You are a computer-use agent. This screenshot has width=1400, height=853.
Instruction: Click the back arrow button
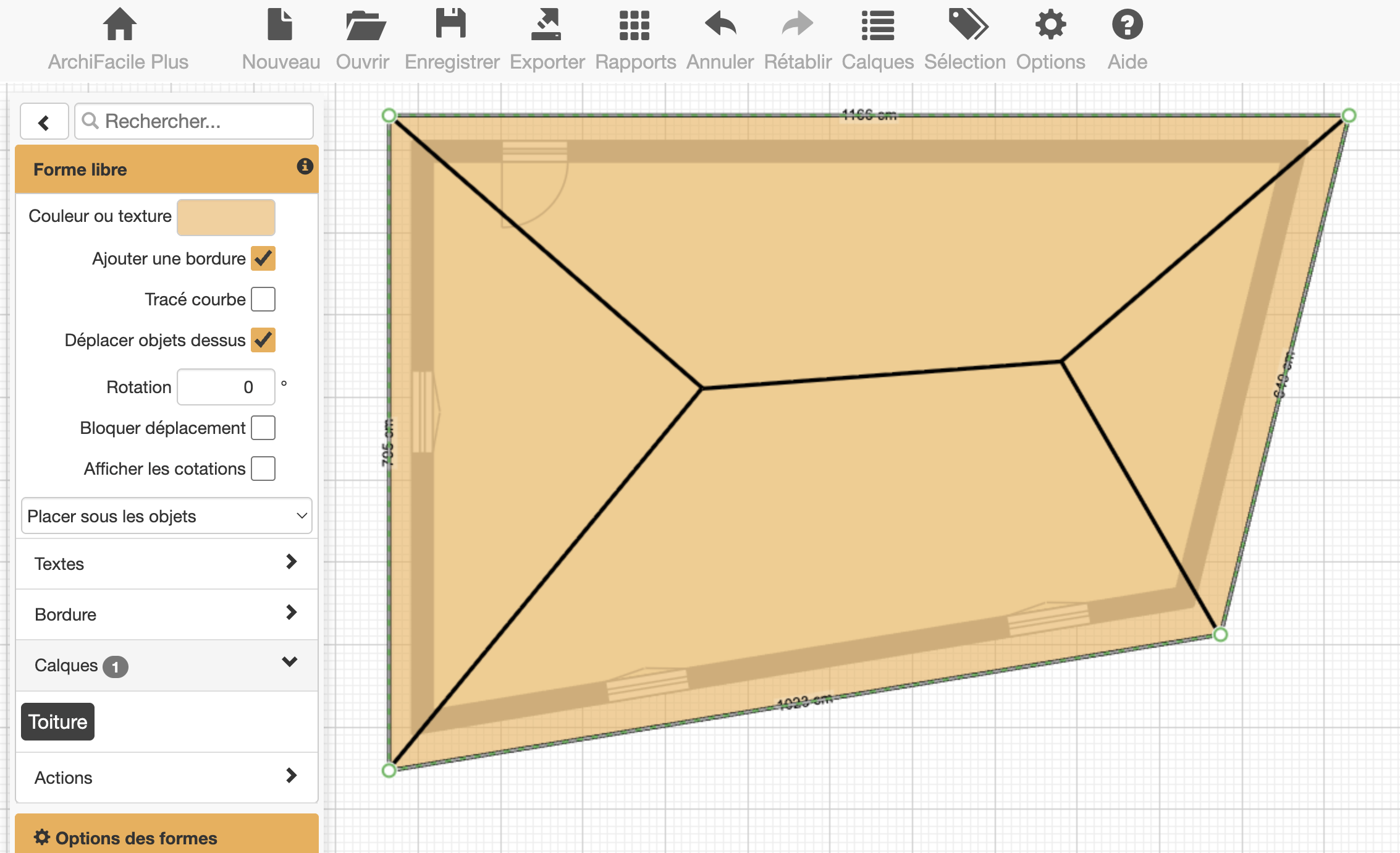44,122
